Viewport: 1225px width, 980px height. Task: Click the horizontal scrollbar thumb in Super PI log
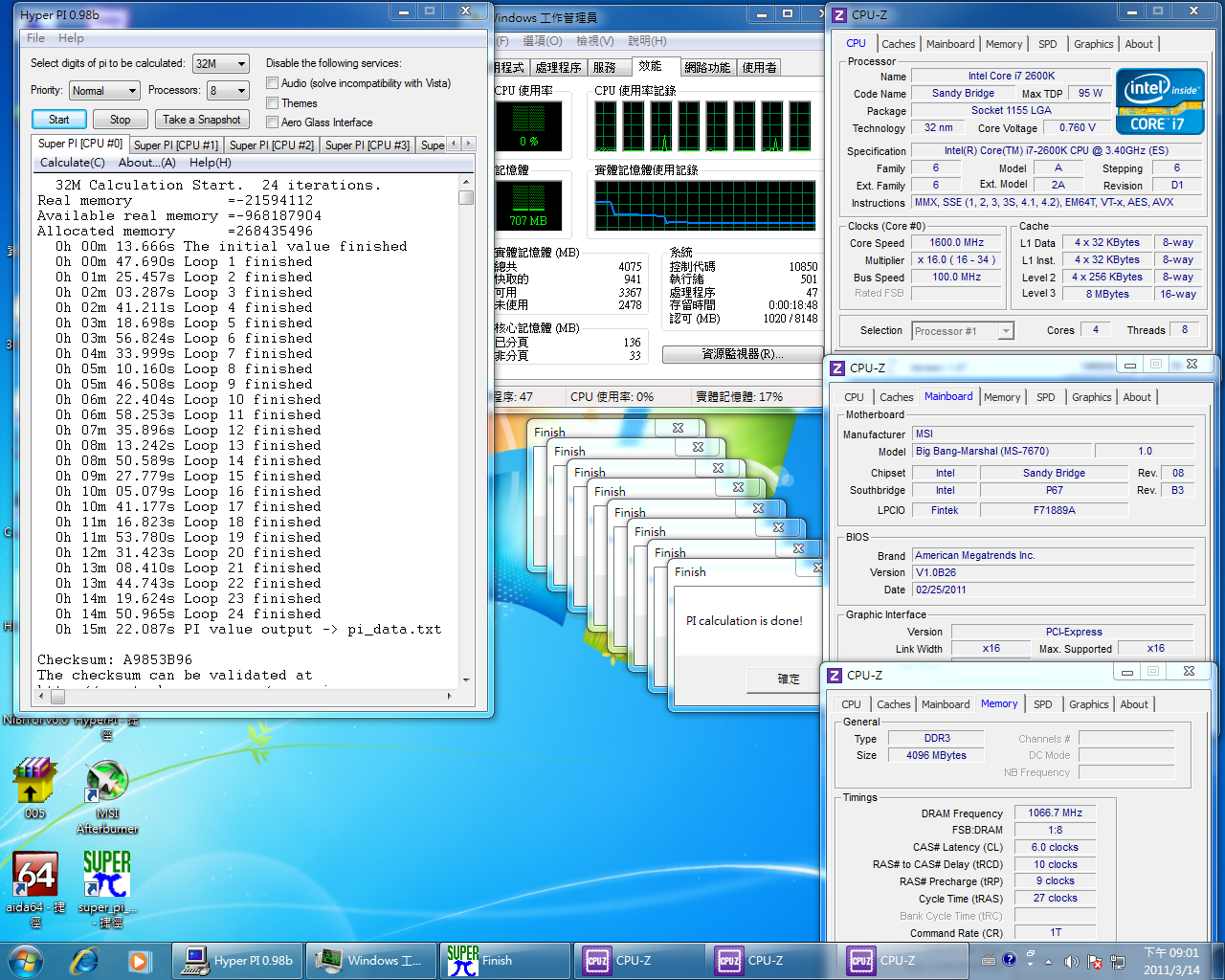[x=57, y=697]
